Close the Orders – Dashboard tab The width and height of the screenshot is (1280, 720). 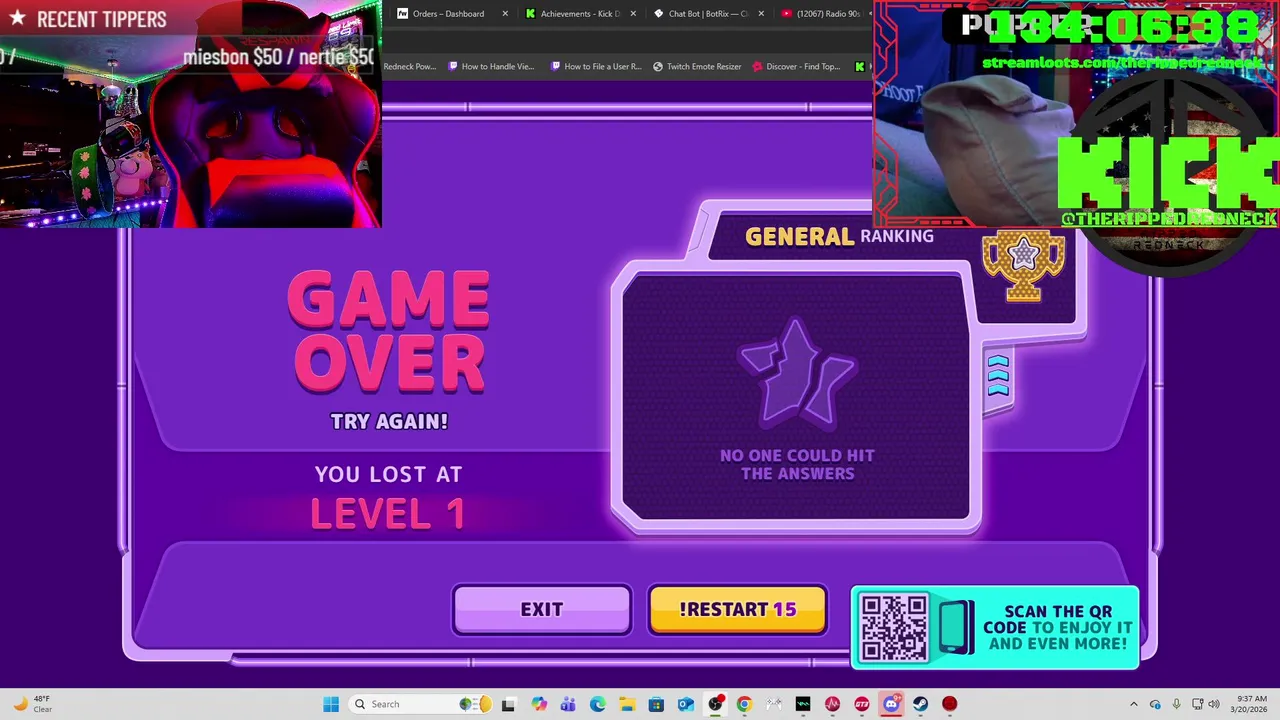(505, 14)
